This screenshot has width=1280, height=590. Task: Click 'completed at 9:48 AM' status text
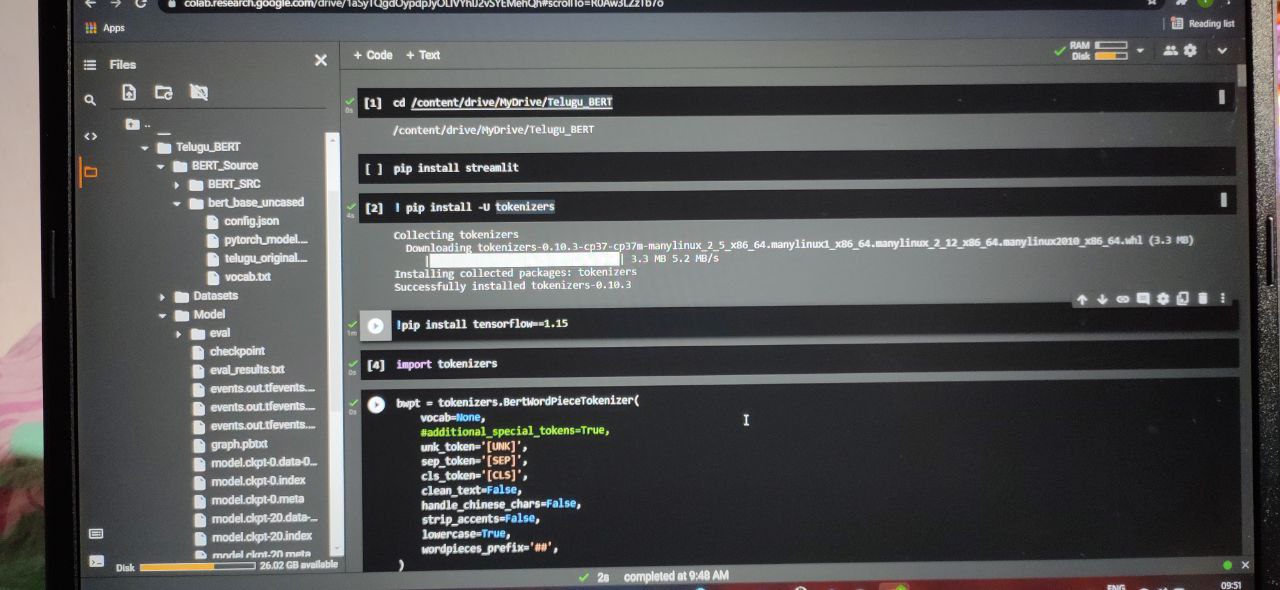pos(676,577)
